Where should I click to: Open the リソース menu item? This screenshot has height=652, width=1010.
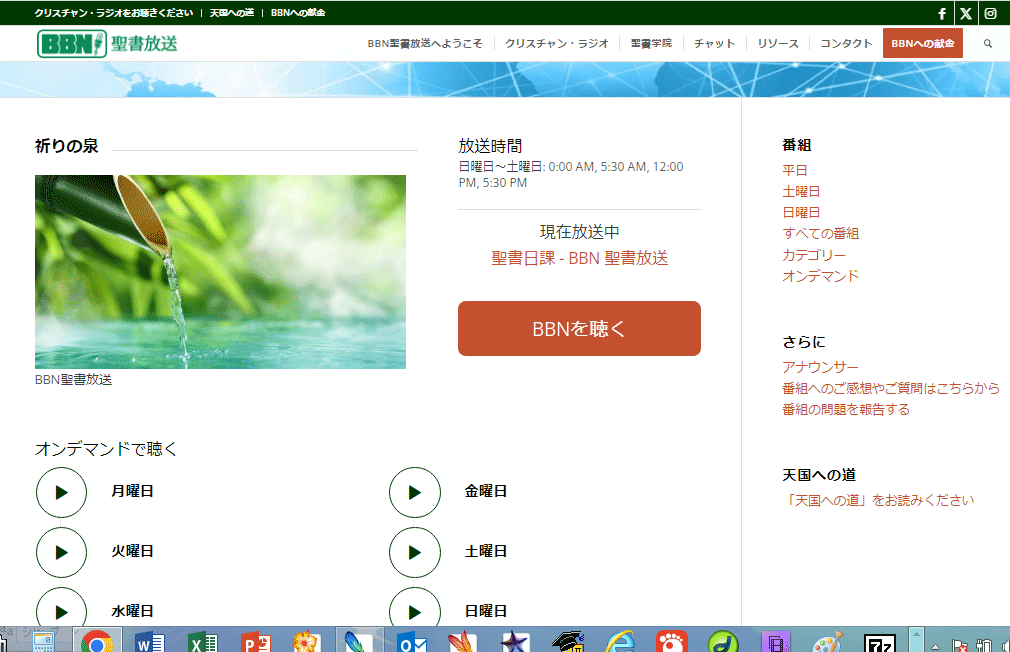point(777,44)
